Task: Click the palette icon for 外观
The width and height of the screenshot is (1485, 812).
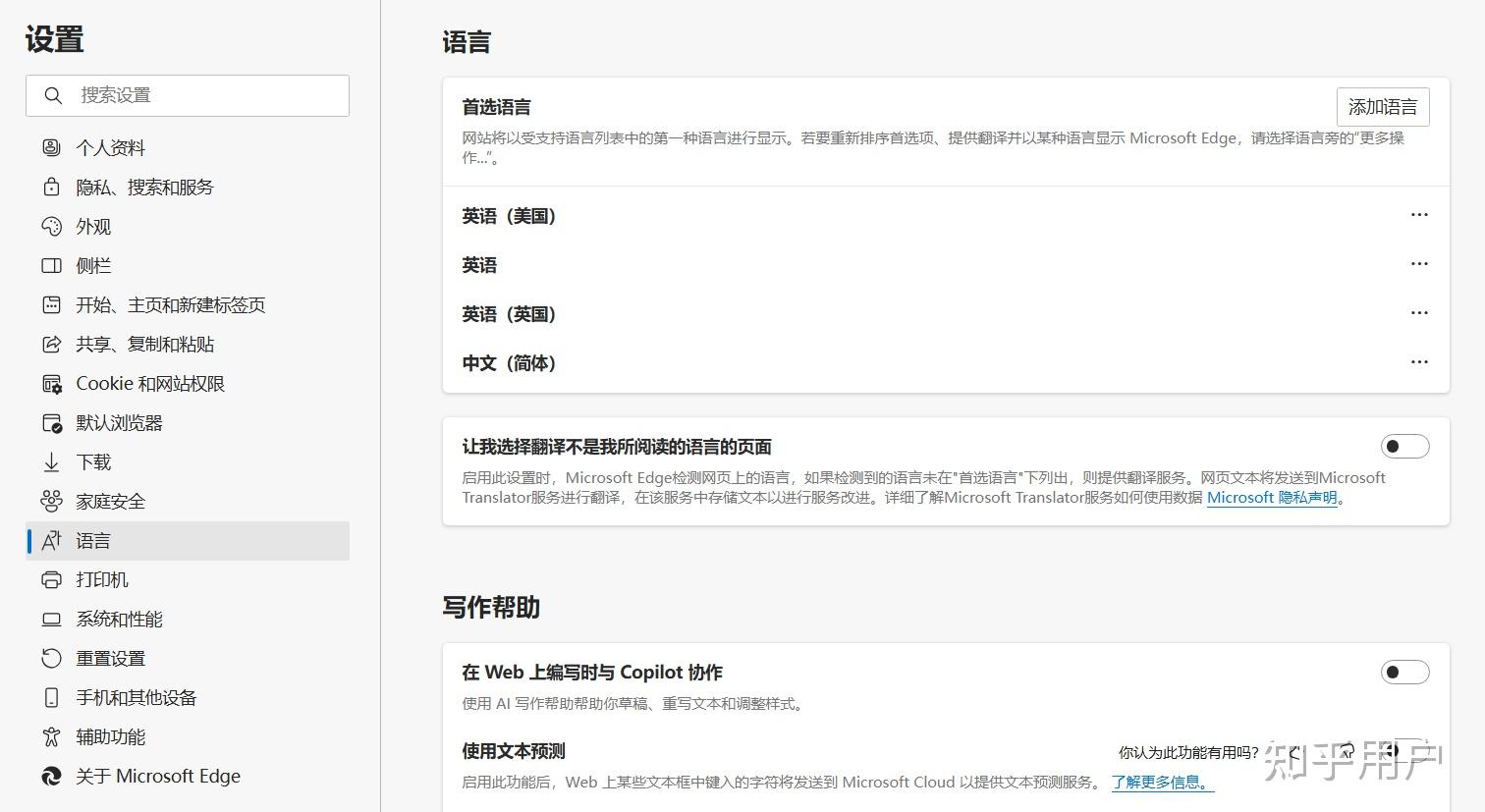Action: pos(51,226)
